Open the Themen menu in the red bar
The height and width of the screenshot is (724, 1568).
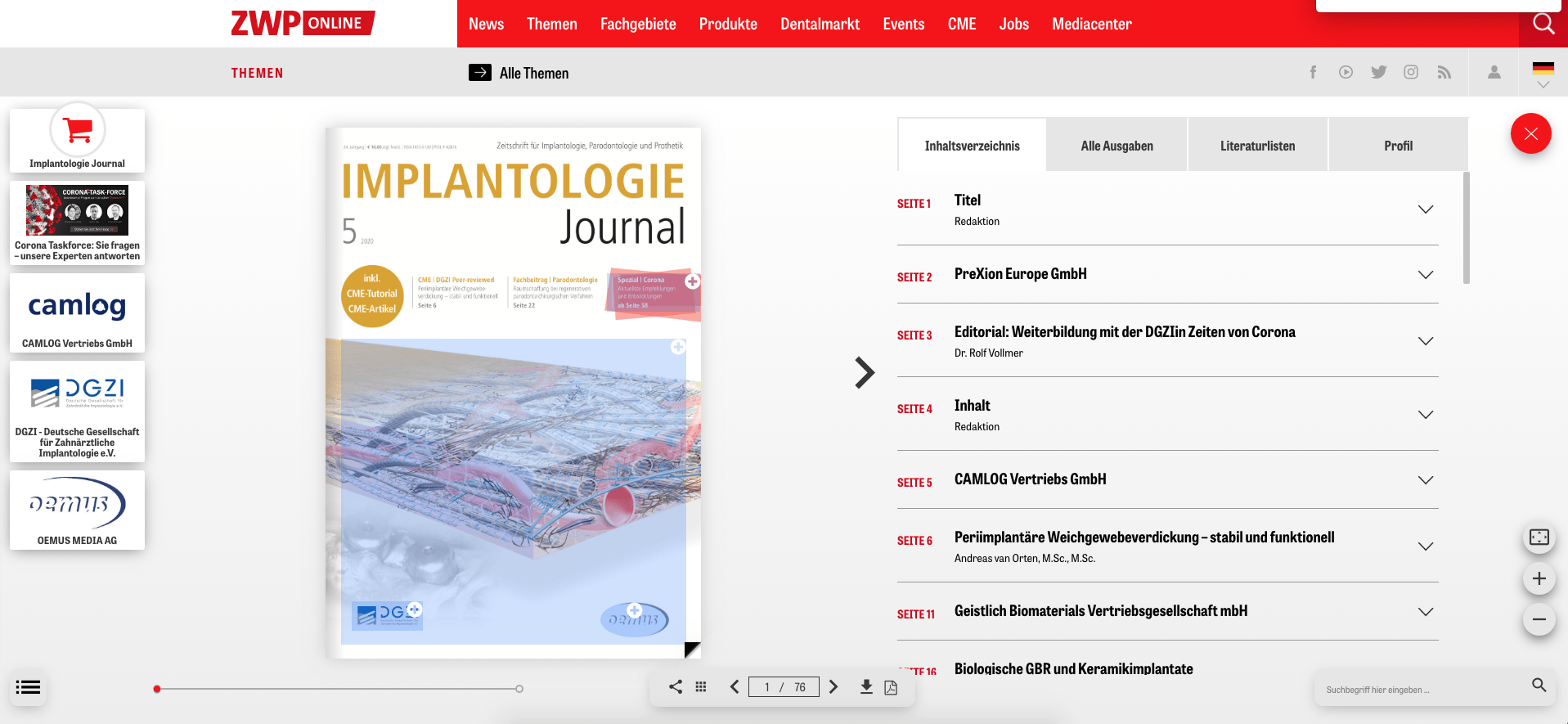551,24
